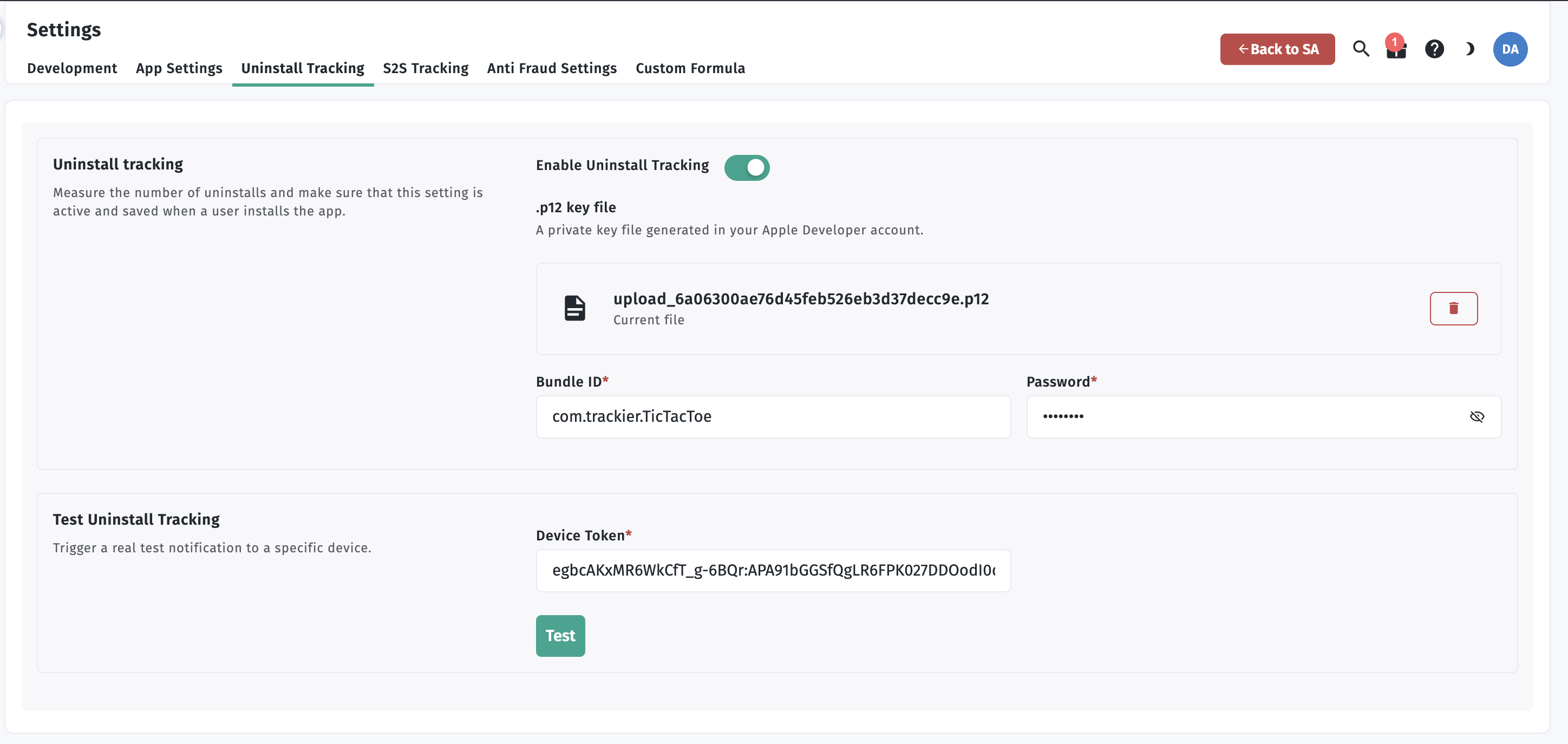The height and width of the screenshot is (744, 1568).
Task: Focus the Device Token input field
Action: 773,571
